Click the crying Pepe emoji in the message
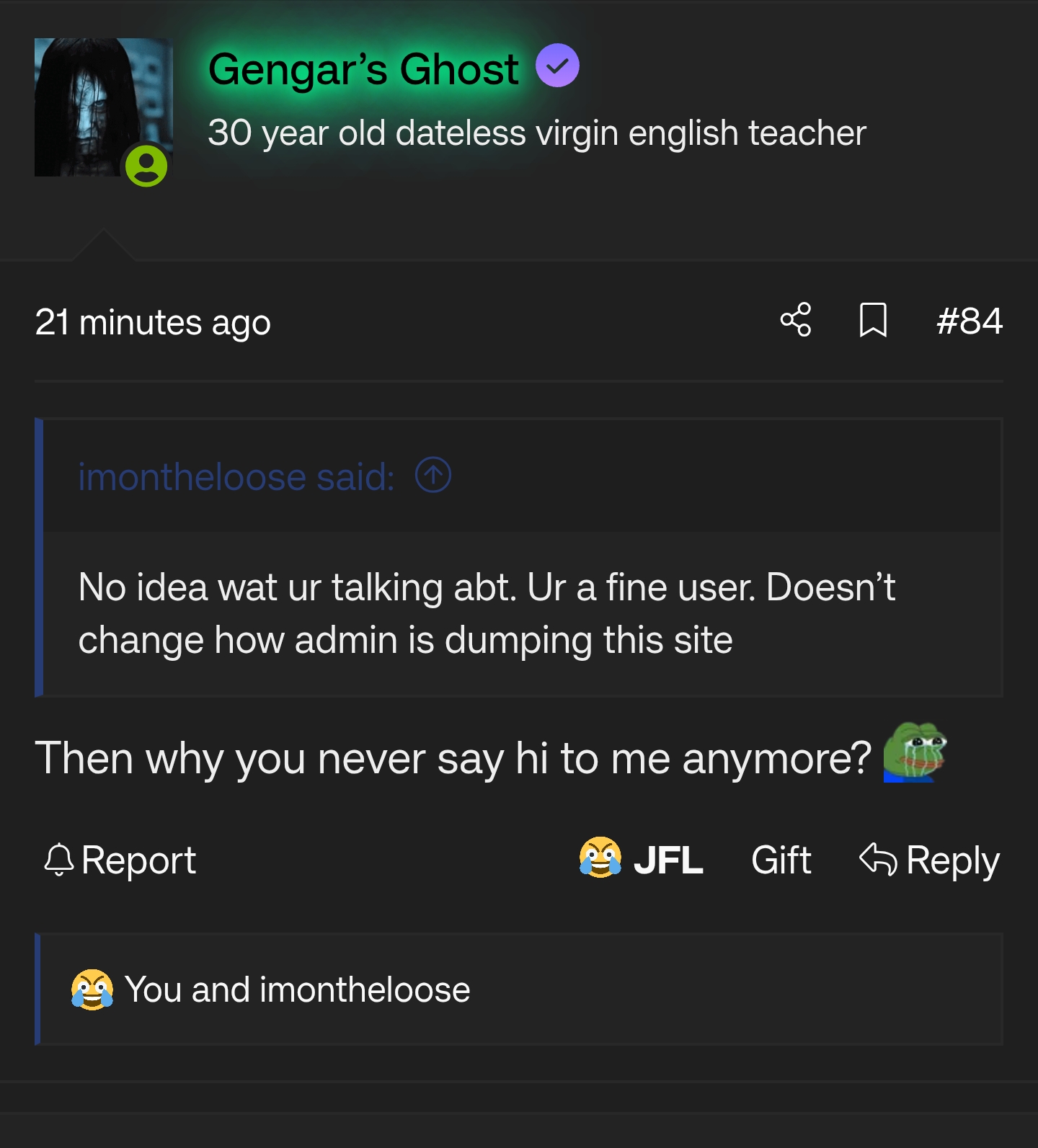Screen dimensions: 1038x1148 [915, 752]
